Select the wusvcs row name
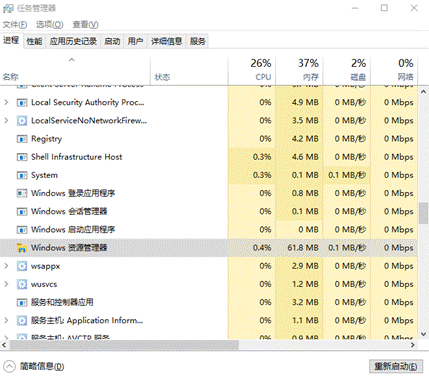 point(44,284)
